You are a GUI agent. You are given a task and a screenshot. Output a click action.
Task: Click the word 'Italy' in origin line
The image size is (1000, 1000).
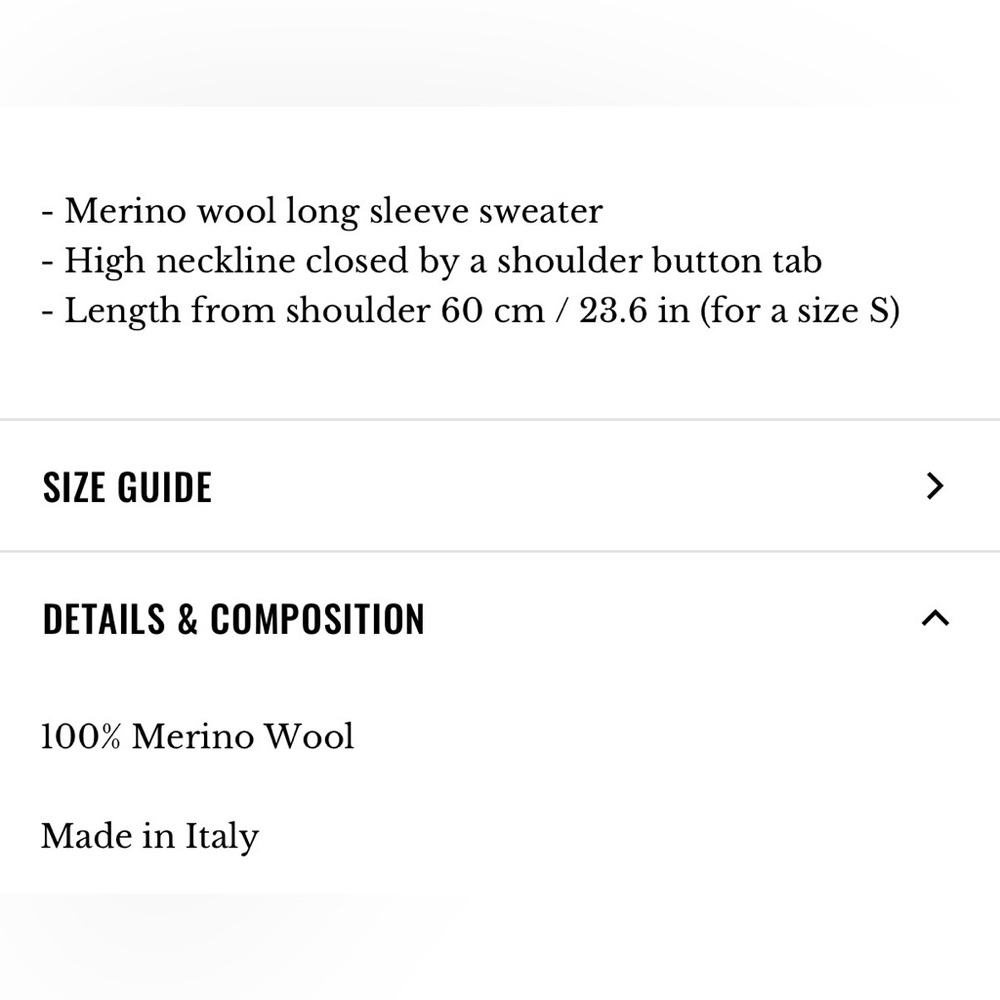222,837
